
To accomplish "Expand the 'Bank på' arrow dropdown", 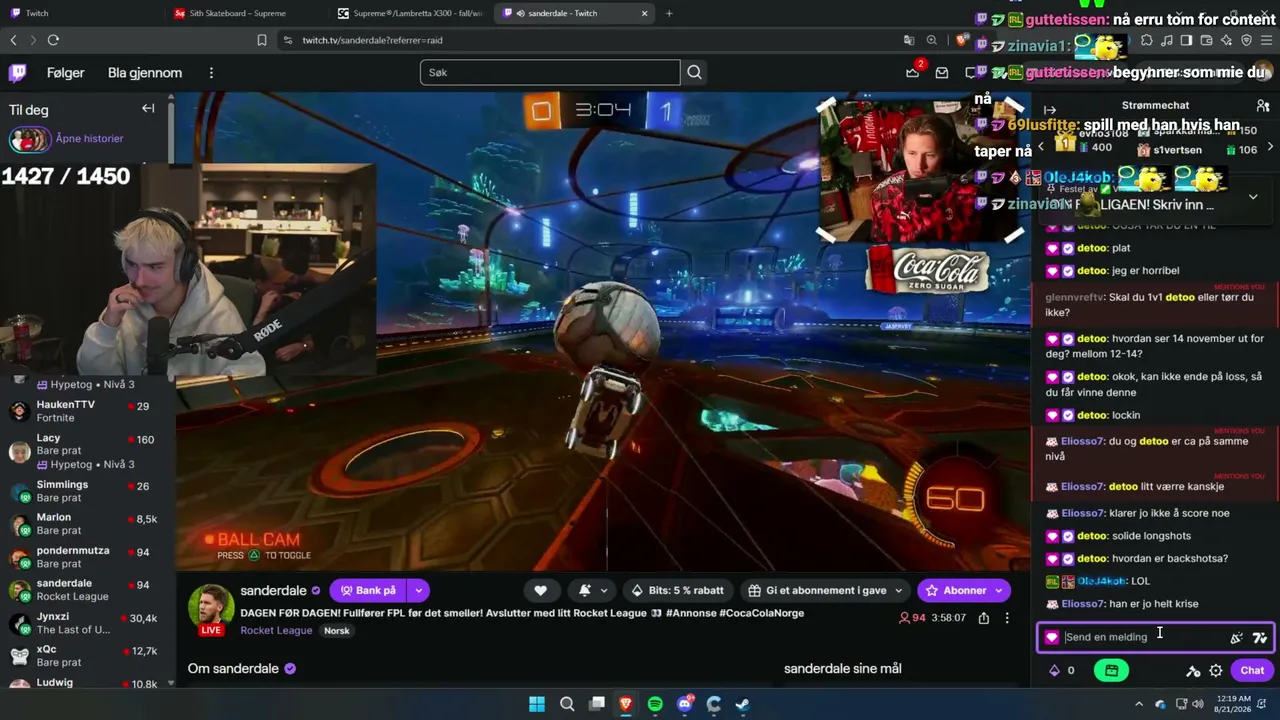I will (419, 590).
